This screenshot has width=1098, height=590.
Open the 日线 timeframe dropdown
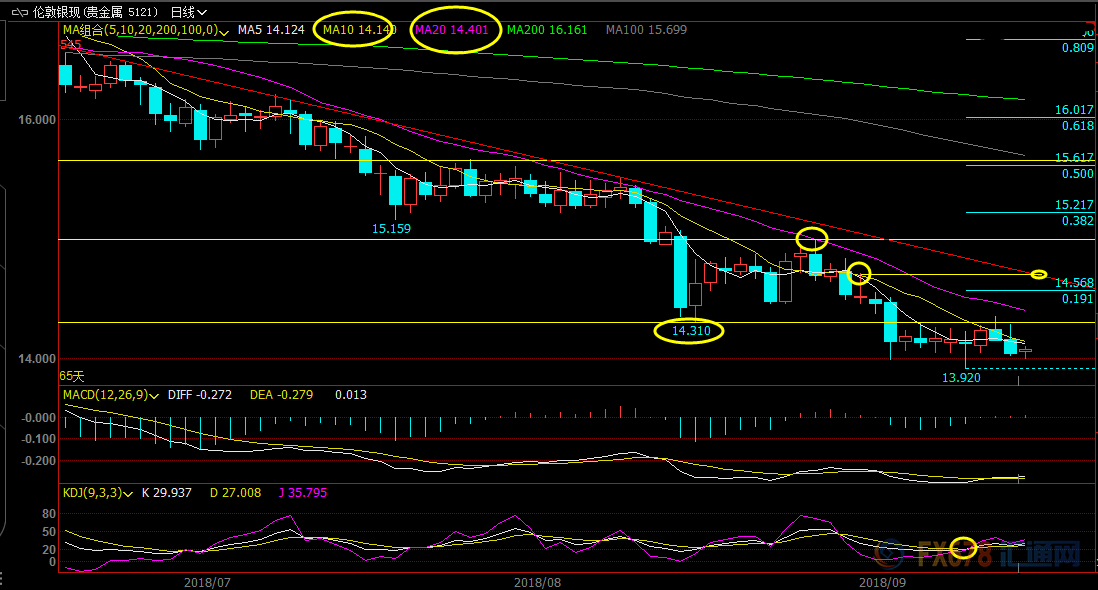[188, 13]
